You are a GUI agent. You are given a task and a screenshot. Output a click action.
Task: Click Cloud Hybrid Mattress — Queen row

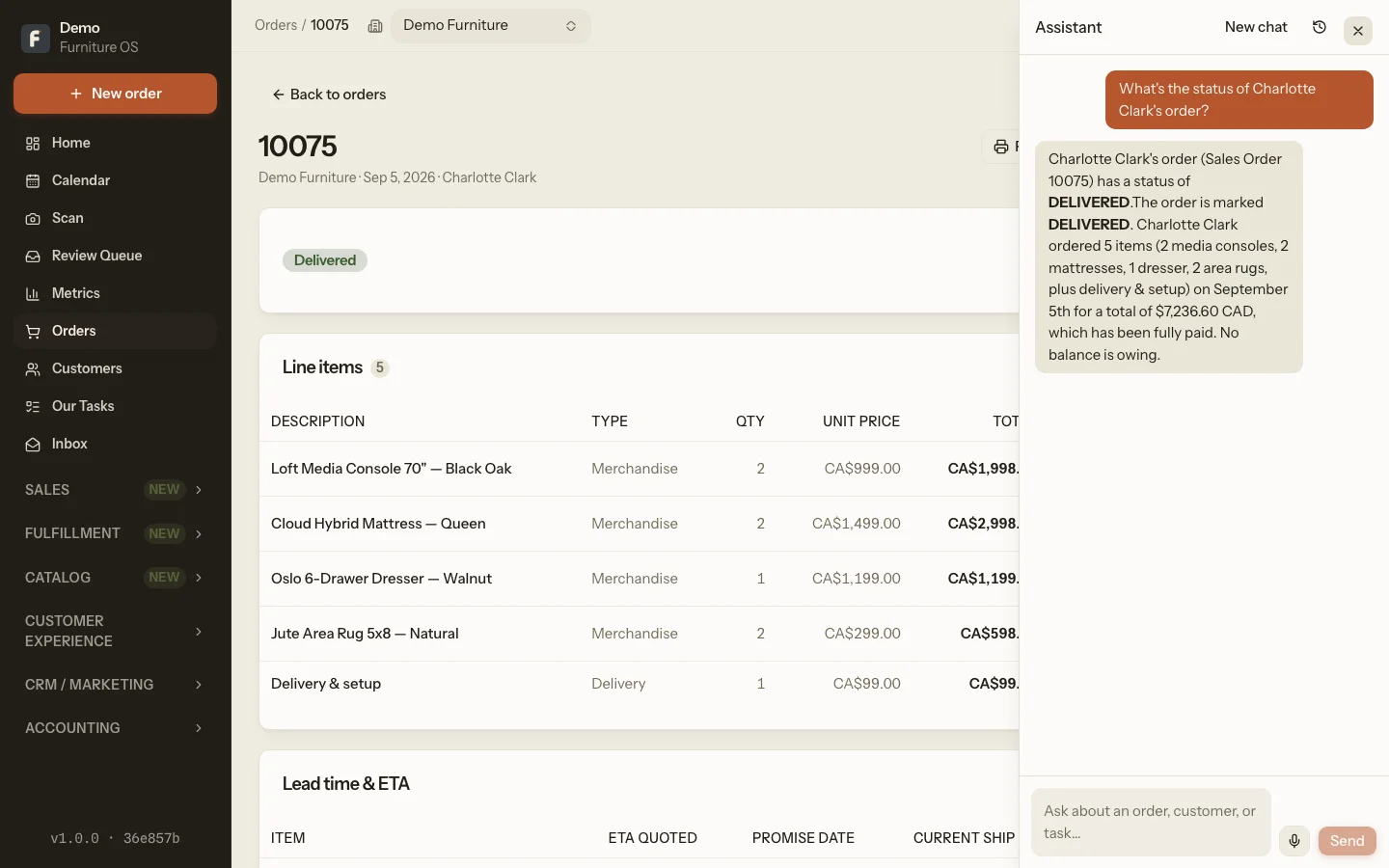coord(639,524)
